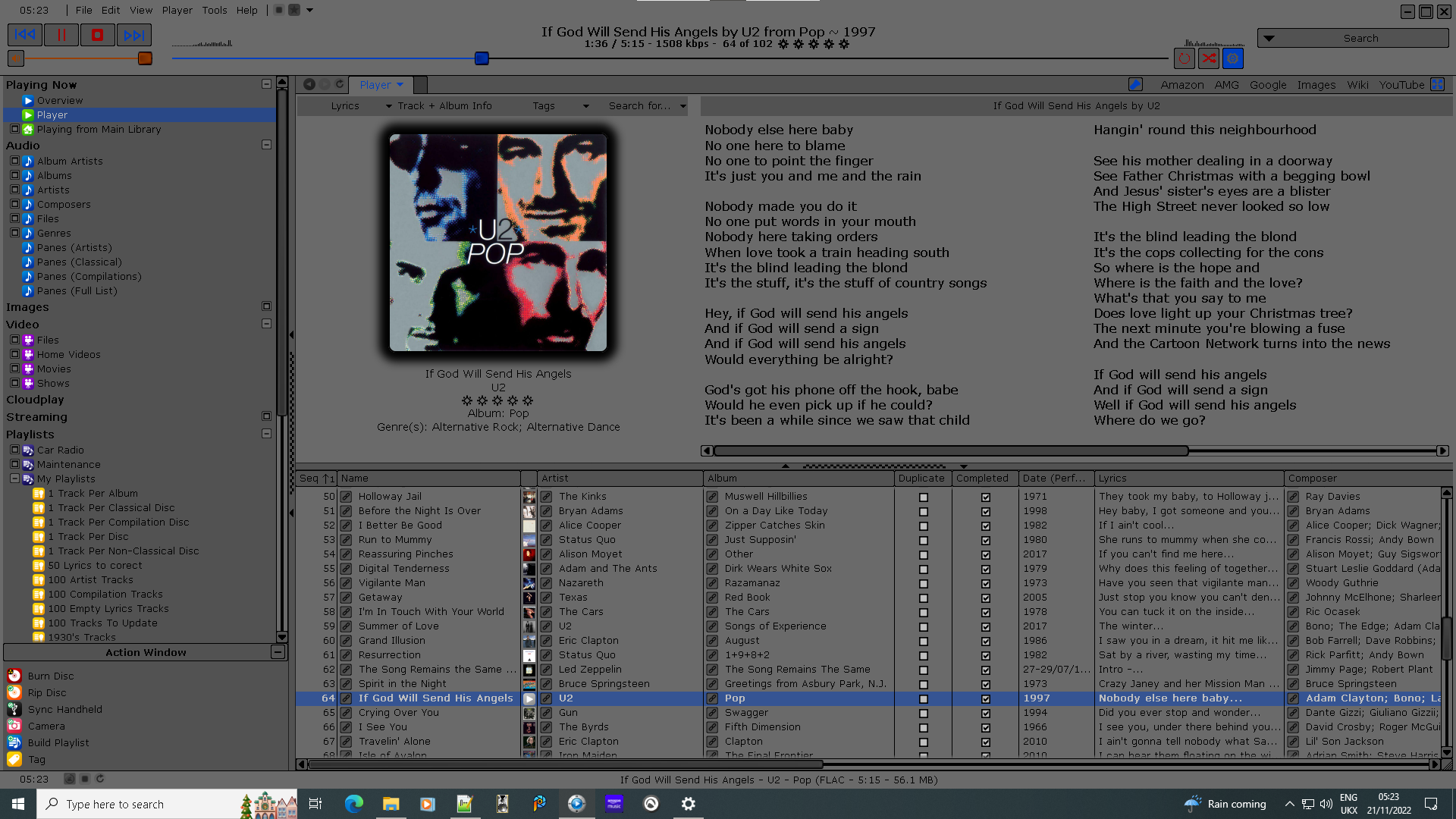Check Duplicate box for Resurrection
The width and height of the screenshot is (1456, 819).
923,656
